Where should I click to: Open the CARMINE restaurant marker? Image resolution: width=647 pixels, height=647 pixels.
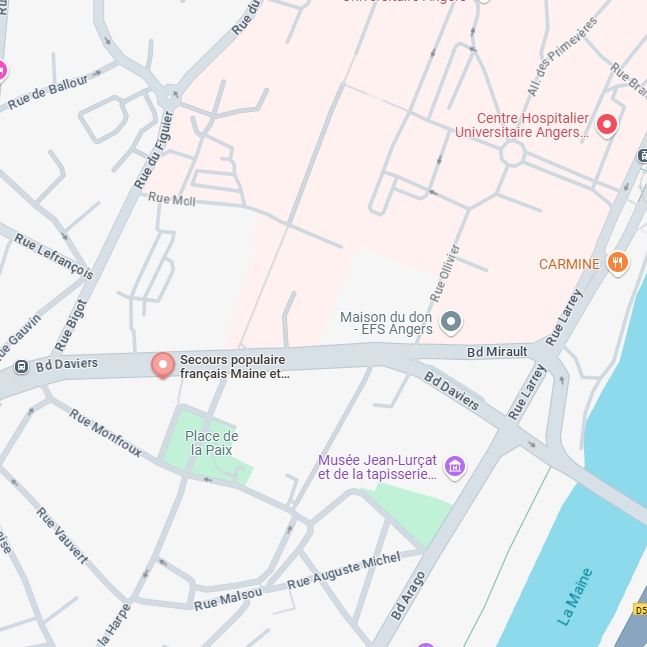pyautogui.click(x=617, y=263)
